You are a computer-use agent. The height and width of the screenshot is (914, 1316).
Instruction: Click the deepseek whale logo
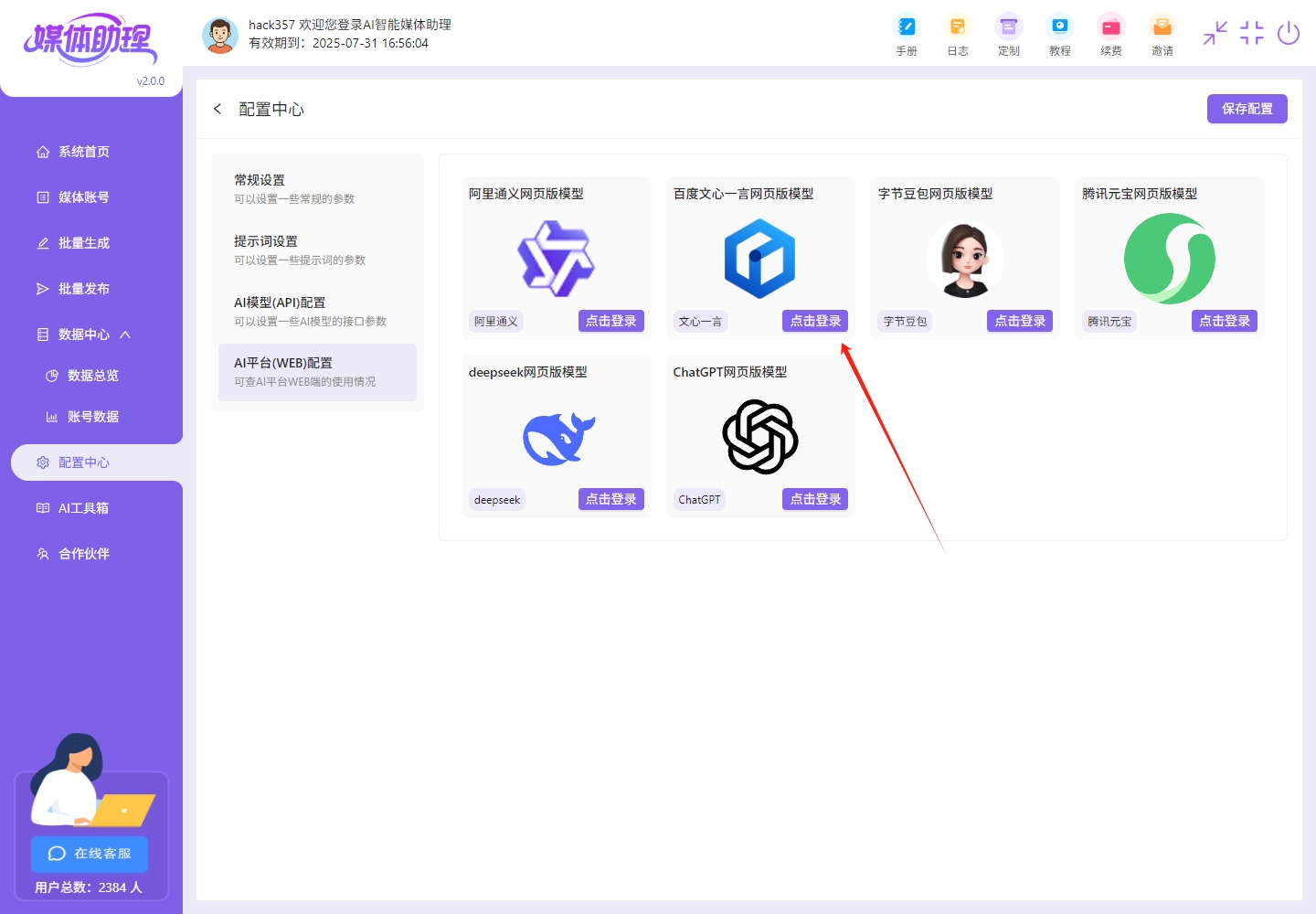(x=558, y=437)
